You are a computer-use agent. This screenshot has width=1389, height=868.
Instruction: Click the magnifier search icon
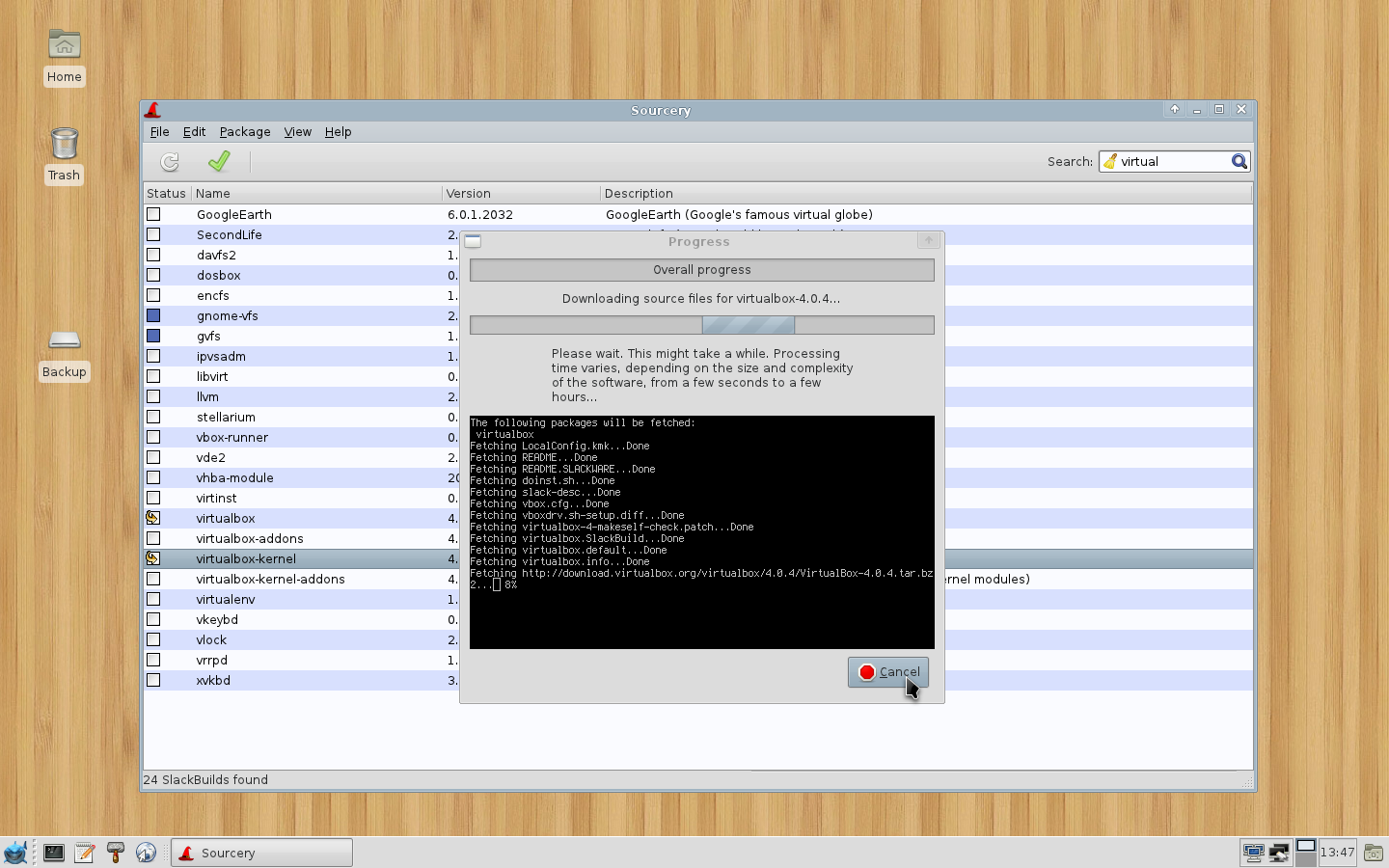(1239, 161)
